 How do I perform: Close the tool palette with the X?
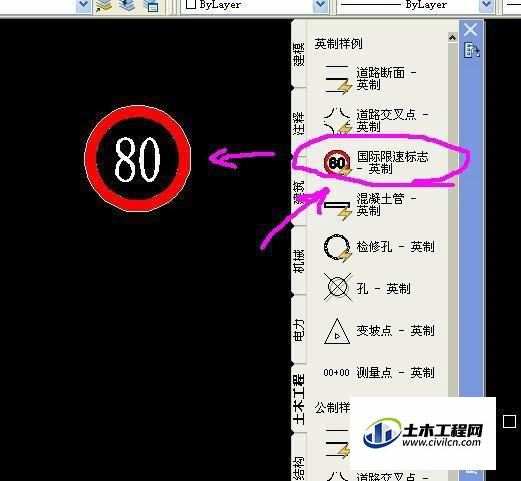(470, 29)
